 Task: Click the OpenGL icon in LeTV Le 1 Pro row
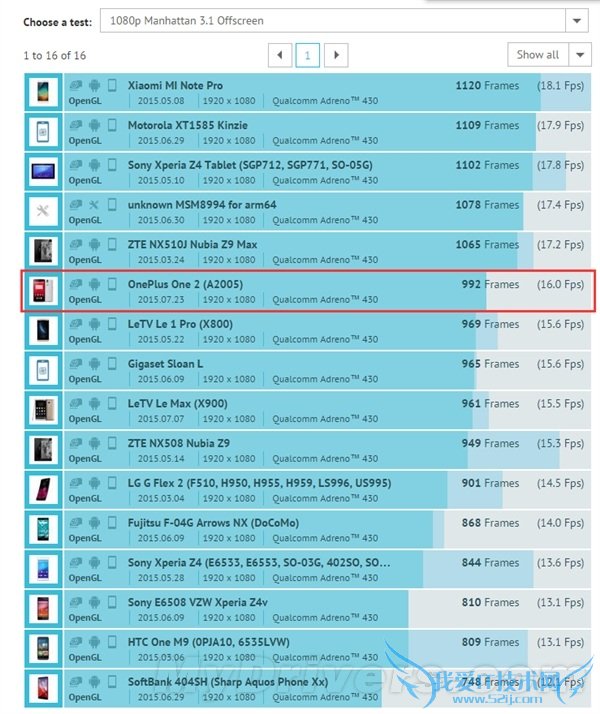coord(76,324)
